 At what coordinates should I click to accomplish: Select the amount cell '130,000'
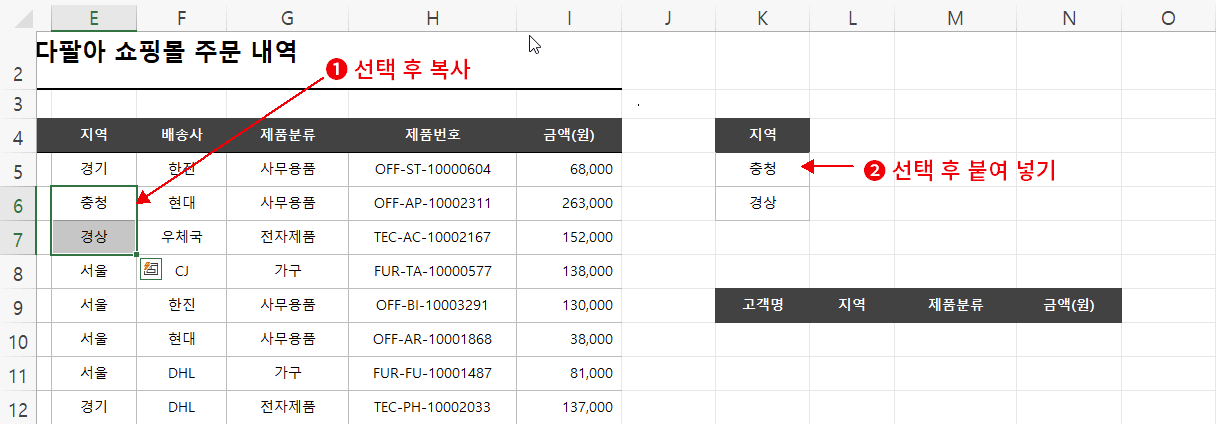click(569, 305)
